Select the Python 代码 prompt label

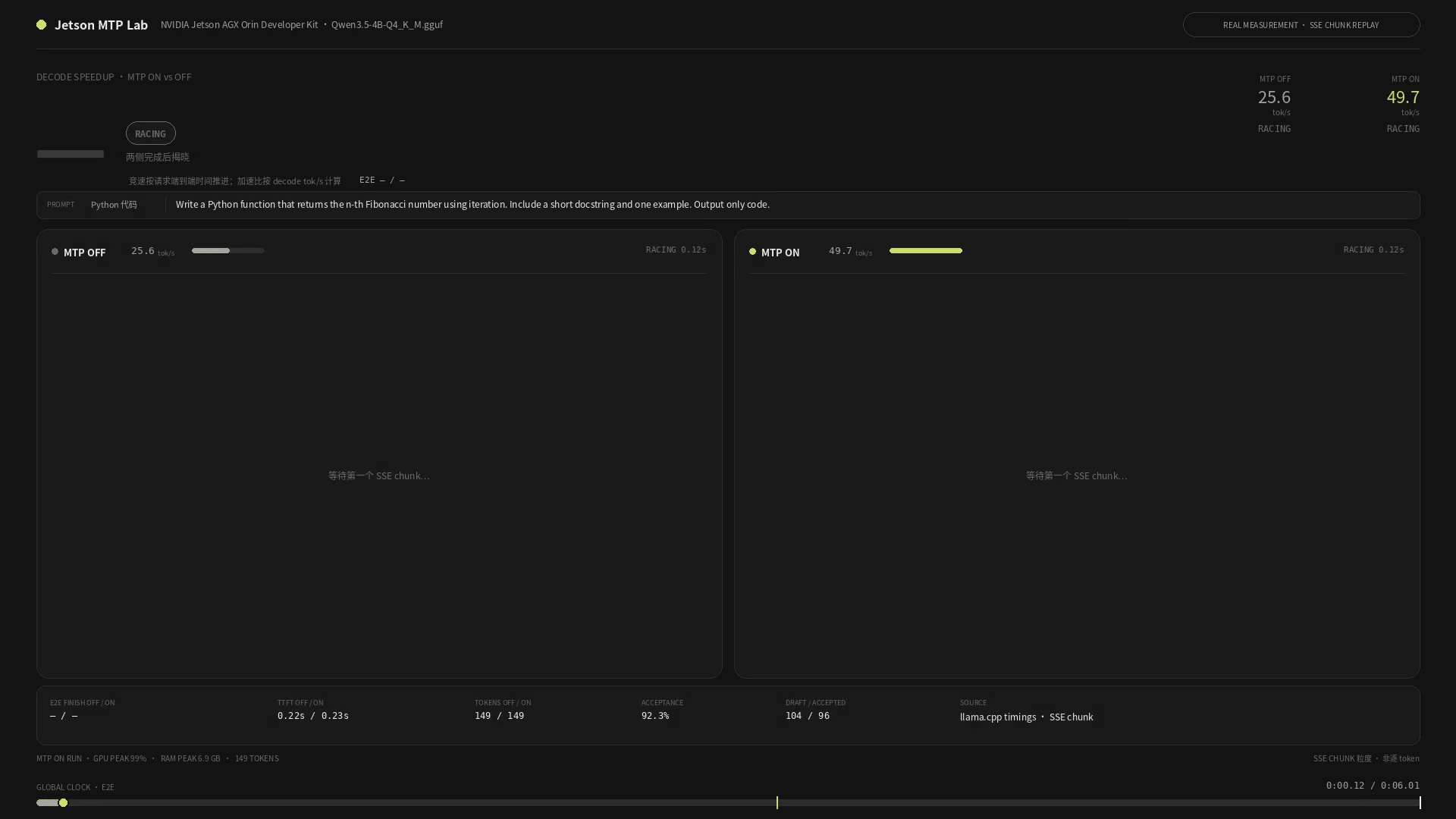click(x=114, y=205)
